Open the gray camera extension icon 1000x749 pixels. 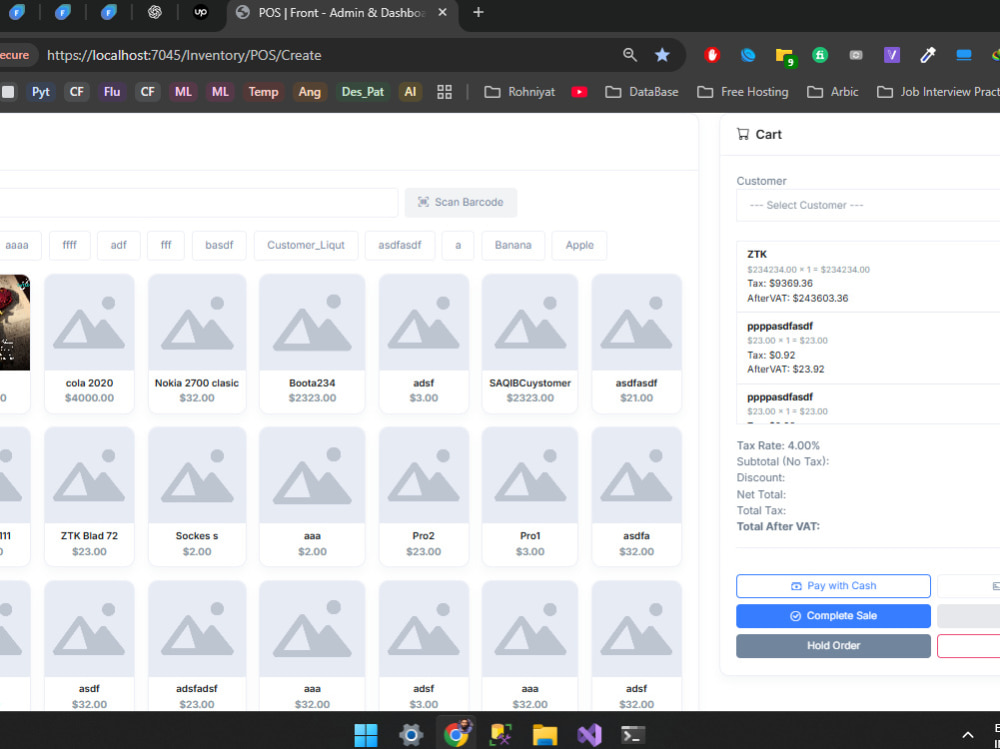coord(856,56)
